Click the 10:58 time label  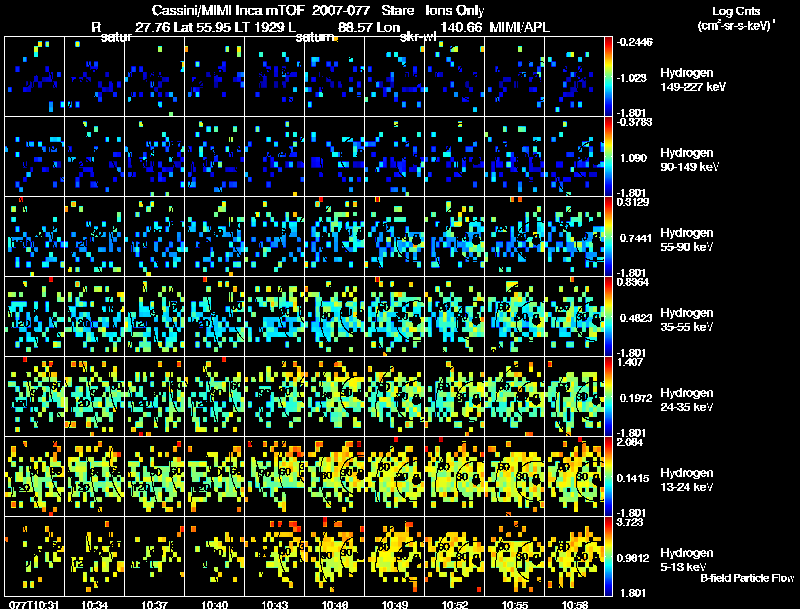pyautogui.click(x=575, y=604)
